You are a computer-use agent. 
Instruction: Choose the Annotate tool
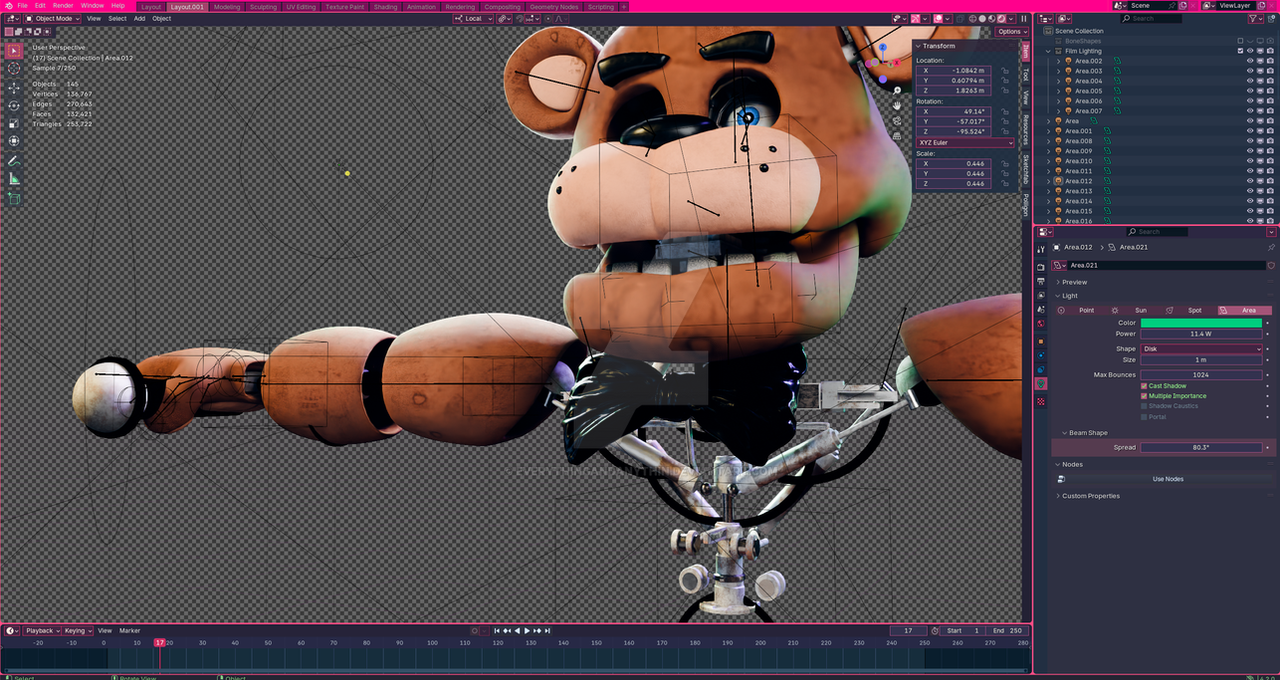(14, 161)
